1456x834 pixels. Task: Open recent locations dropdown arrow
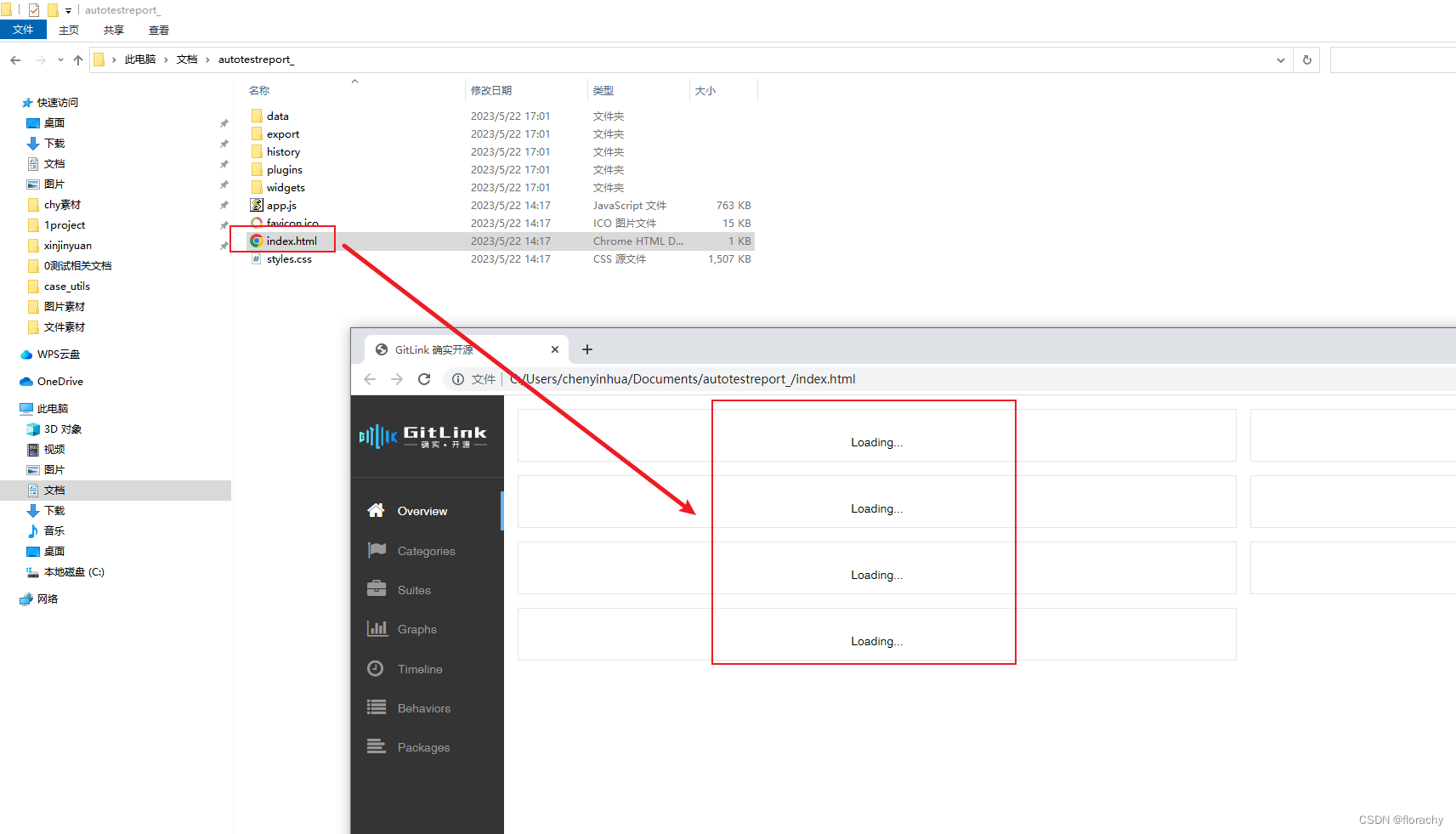coord(60,60)
